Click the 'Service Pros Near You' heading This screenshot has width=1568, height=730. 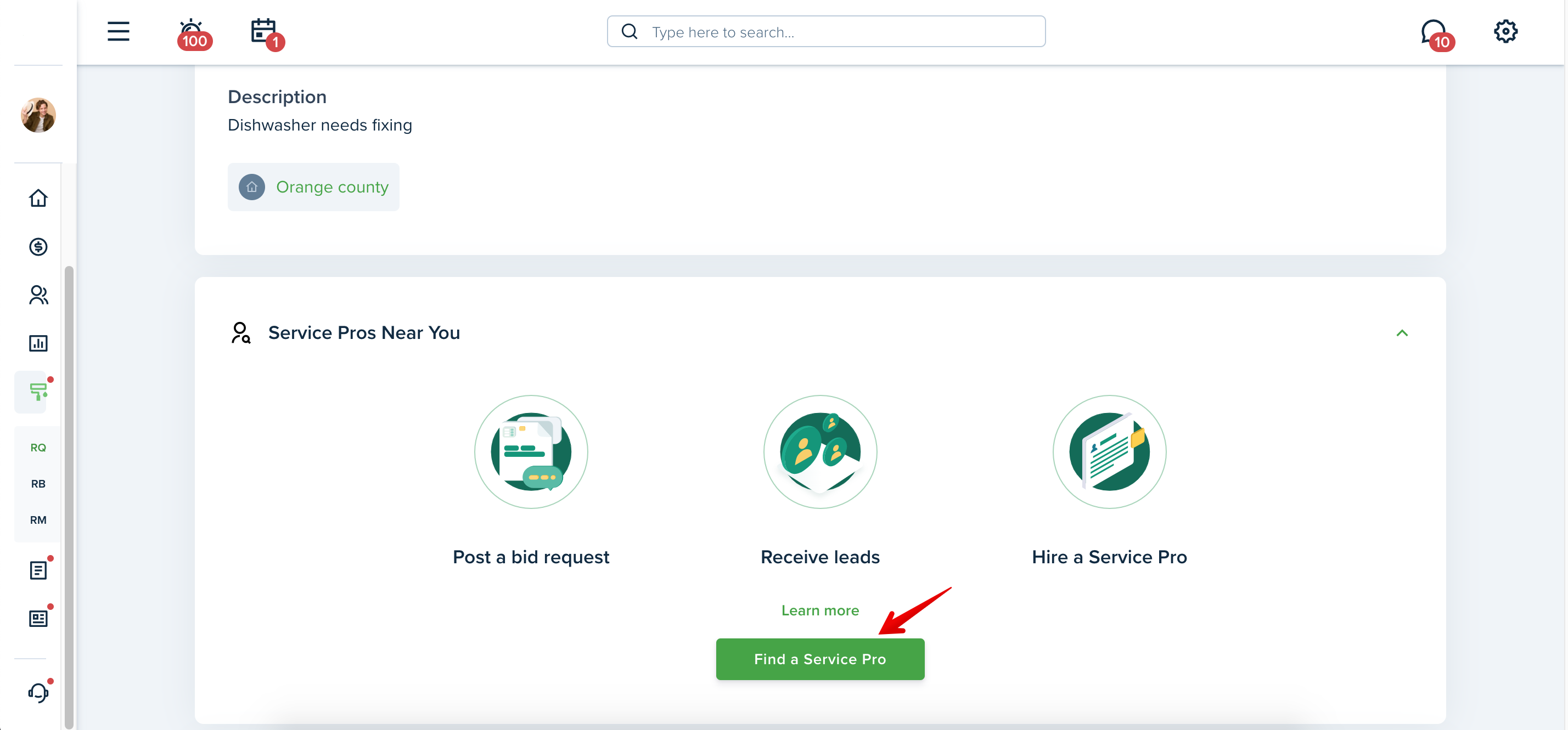point(364,333)
